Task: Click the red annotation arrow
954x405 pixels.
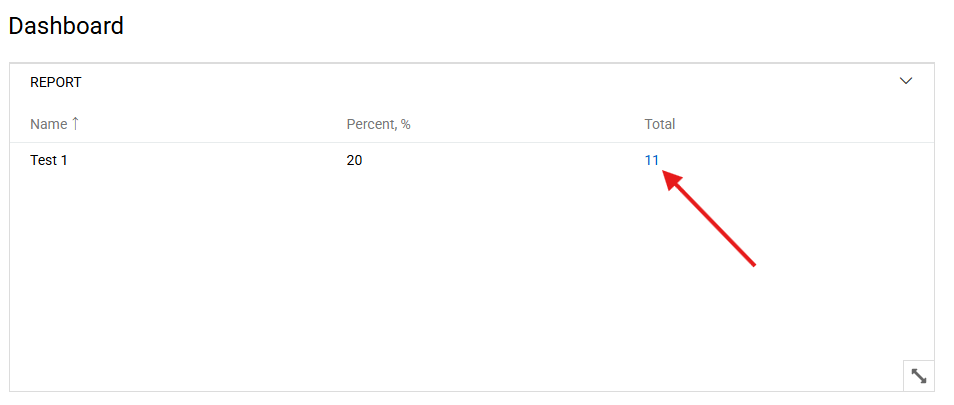Action: pos(710,220)
